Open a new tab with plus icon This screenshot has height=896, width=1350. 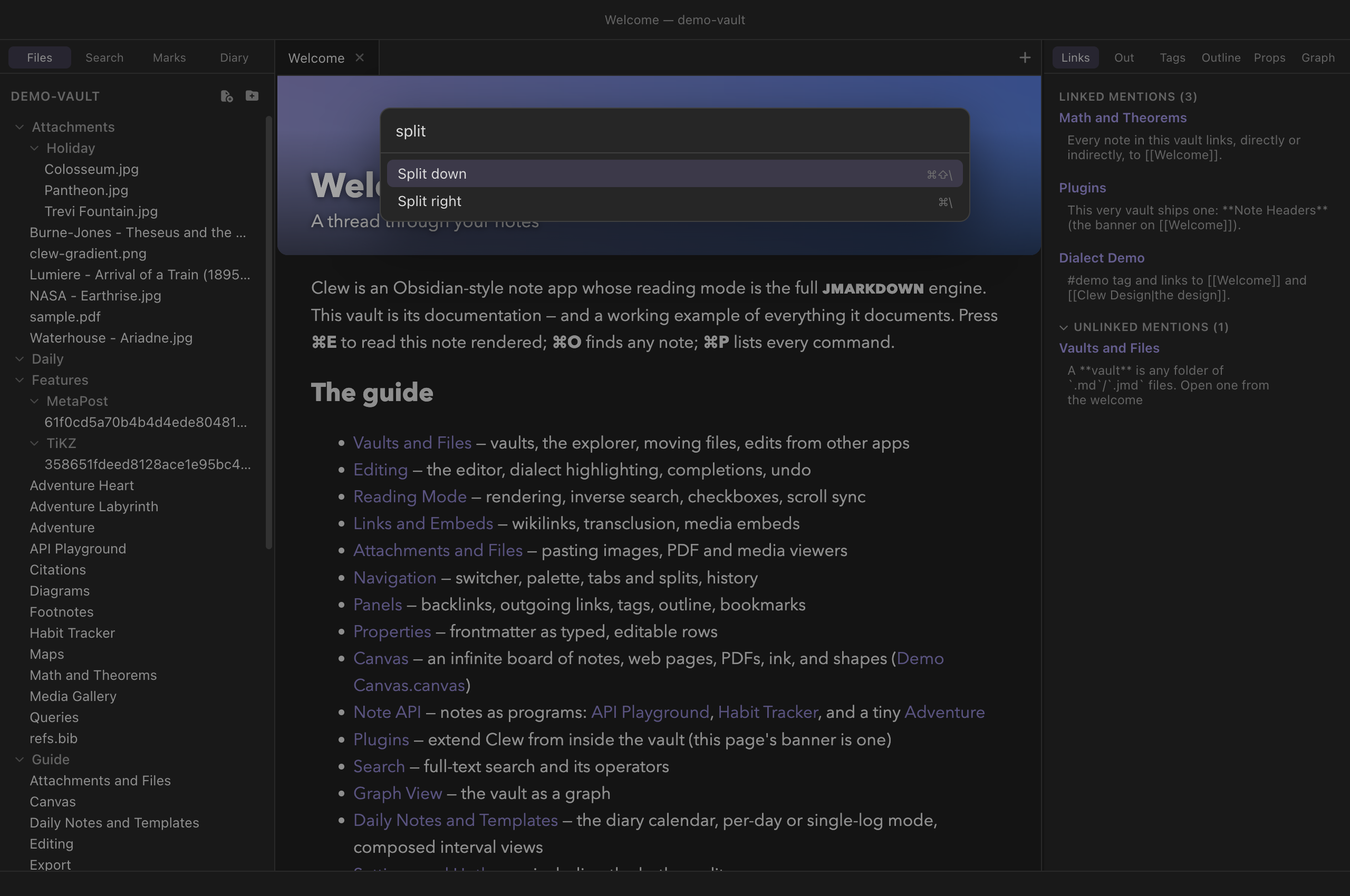tap(1025, 57)
